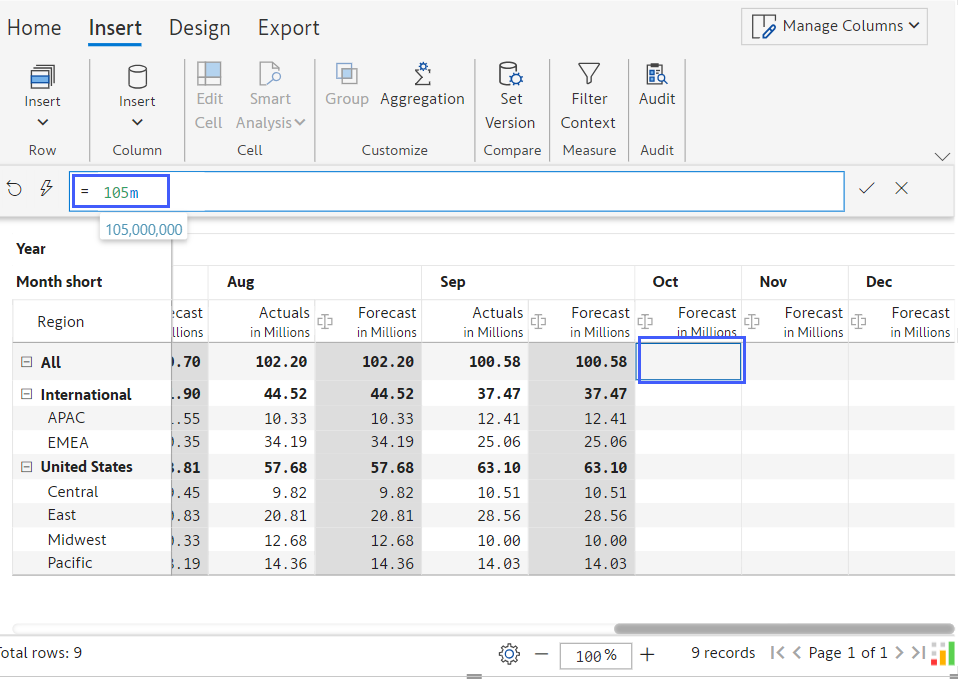This screenshot has height=681, width=958.
Task: Click the lightning bolt formula icon
Action: pos(46,188)
